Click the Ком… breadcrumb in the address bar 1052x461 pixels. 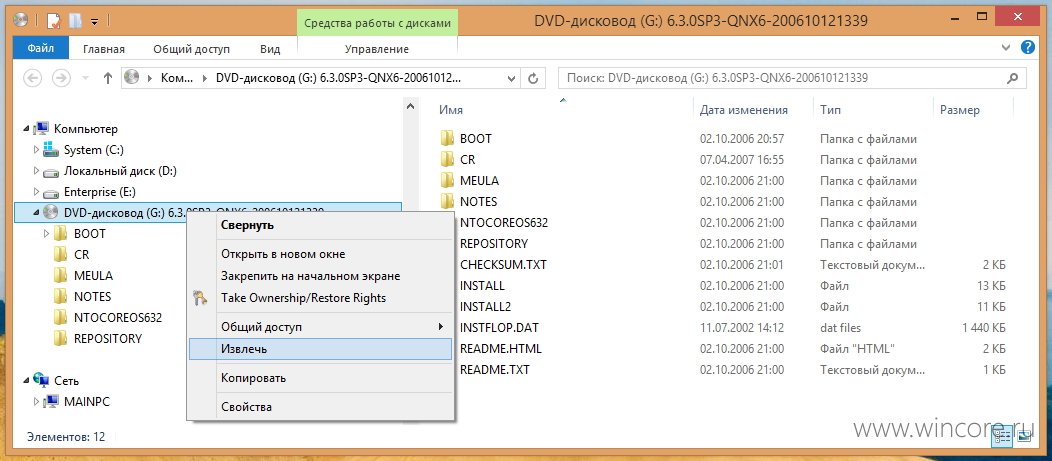[x=176, y=78]
